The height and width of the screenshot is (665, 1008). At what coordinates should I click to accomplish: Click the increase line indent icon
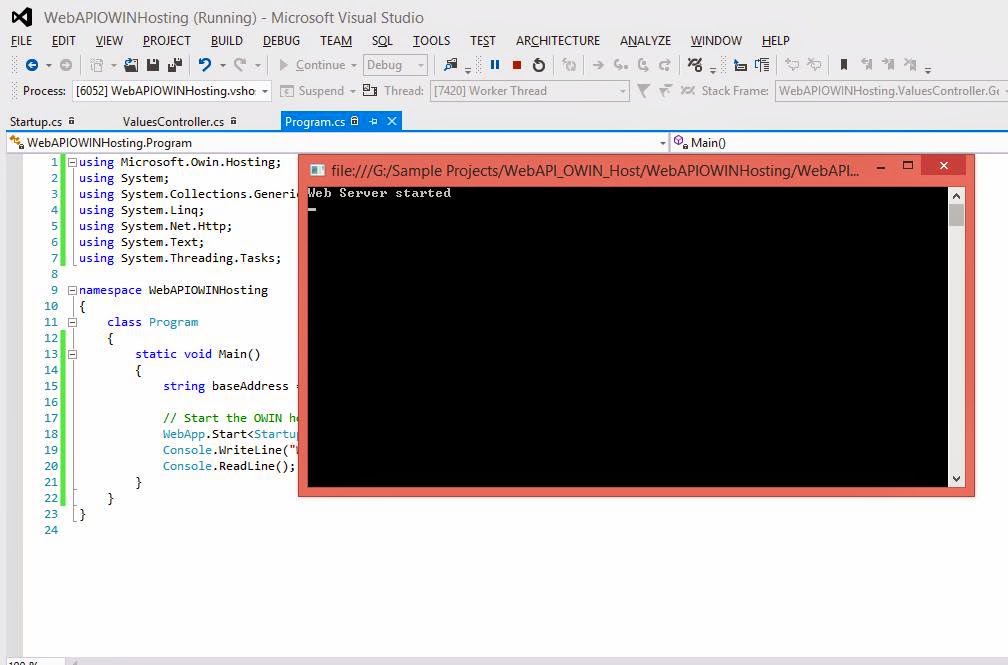click(x=762, y=65)
